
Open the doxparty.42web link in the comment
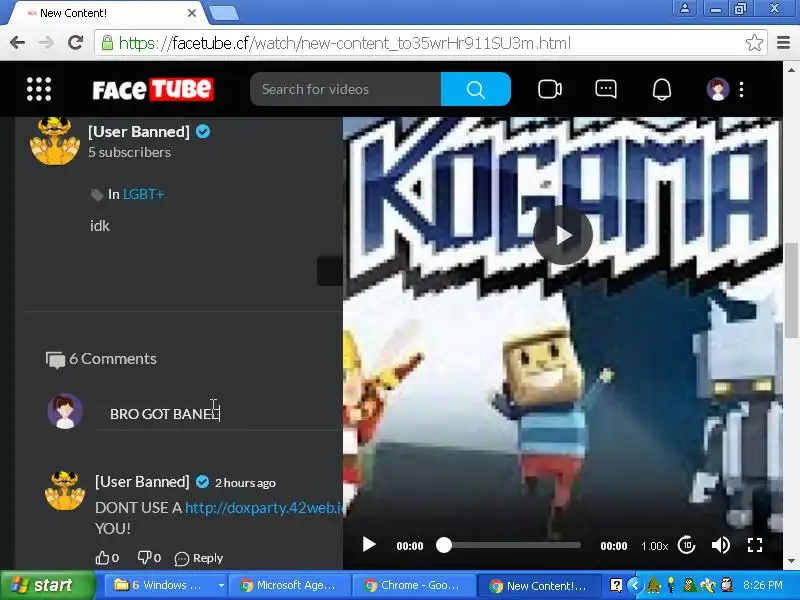click(x=264, y=508)
